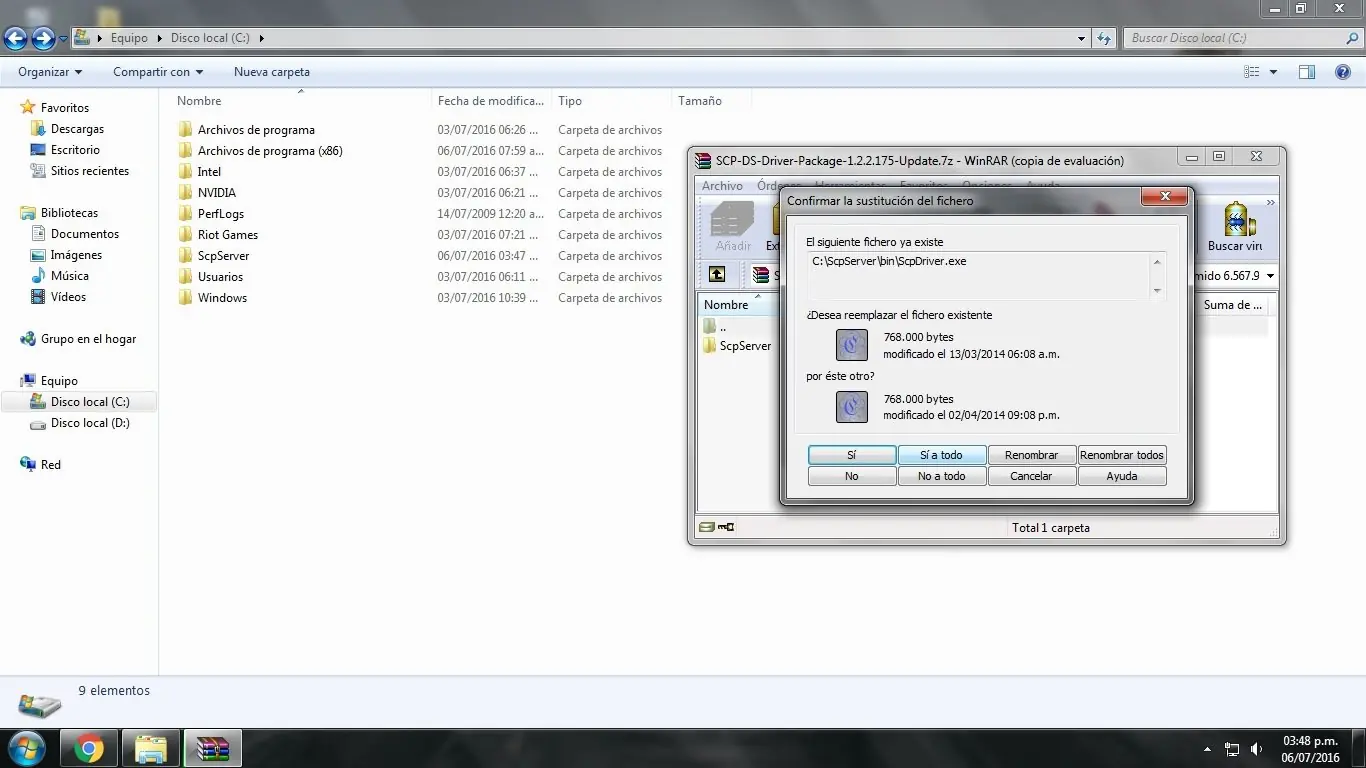Refresh the Explorer address bar location
This screenshot has width=1366, height=768.
pos(1104,39)
